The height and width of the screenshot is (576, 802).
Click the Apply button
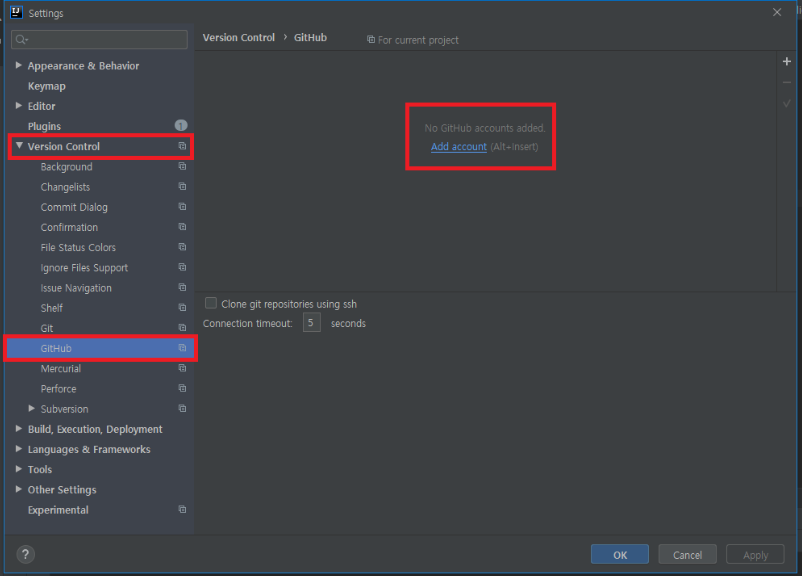pyautogui.click(x=755, y=555)
